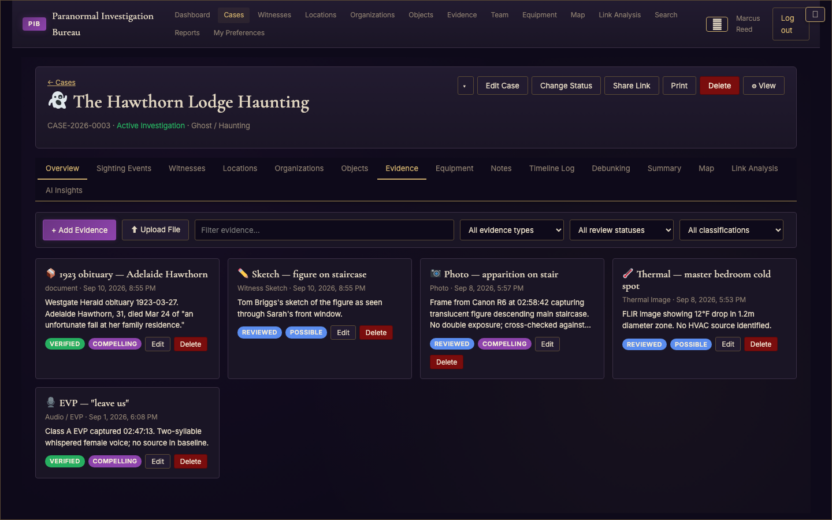Click the microphone icon on the EVP card

50,402
